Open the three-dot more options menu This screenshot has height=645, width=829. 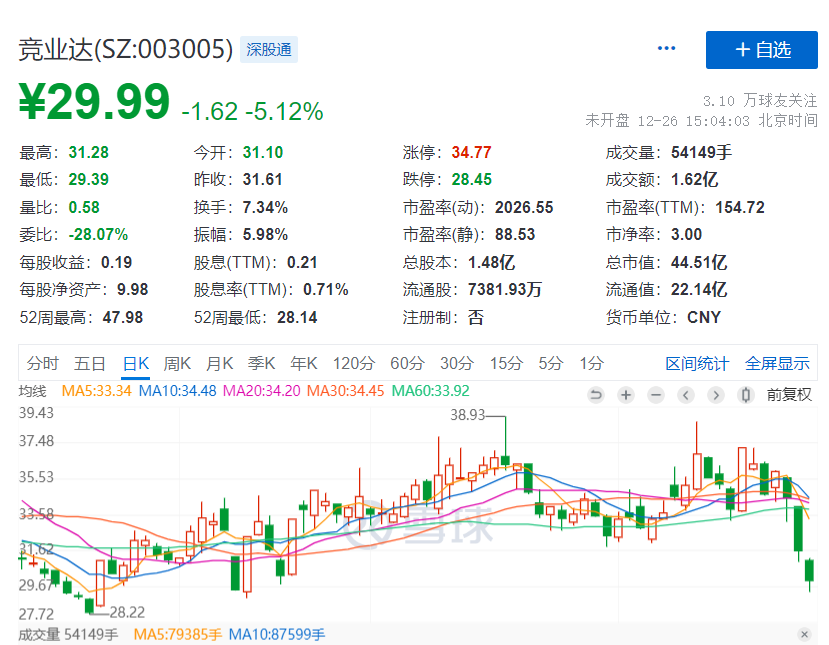666,49
